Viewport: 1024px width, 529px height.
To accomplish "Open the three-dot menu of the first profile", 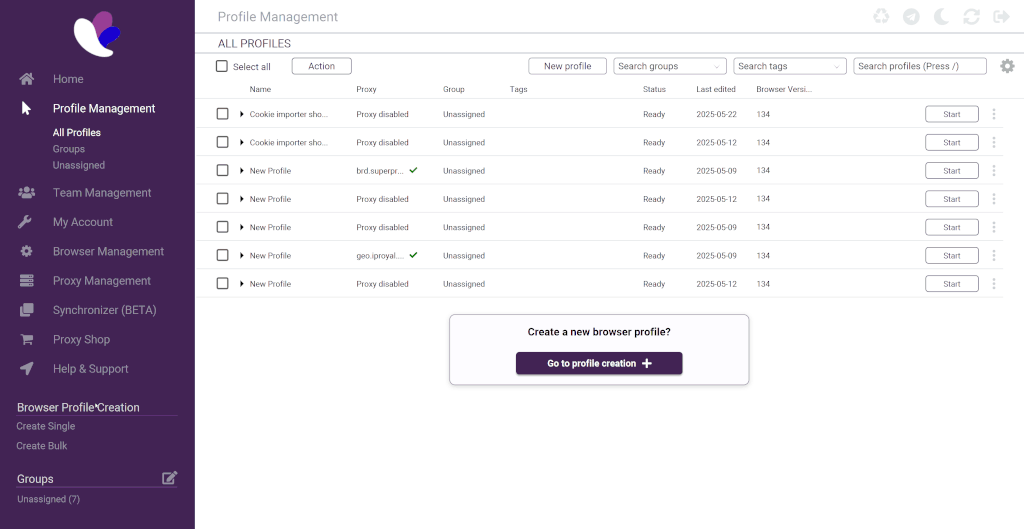I will (993, 114).
